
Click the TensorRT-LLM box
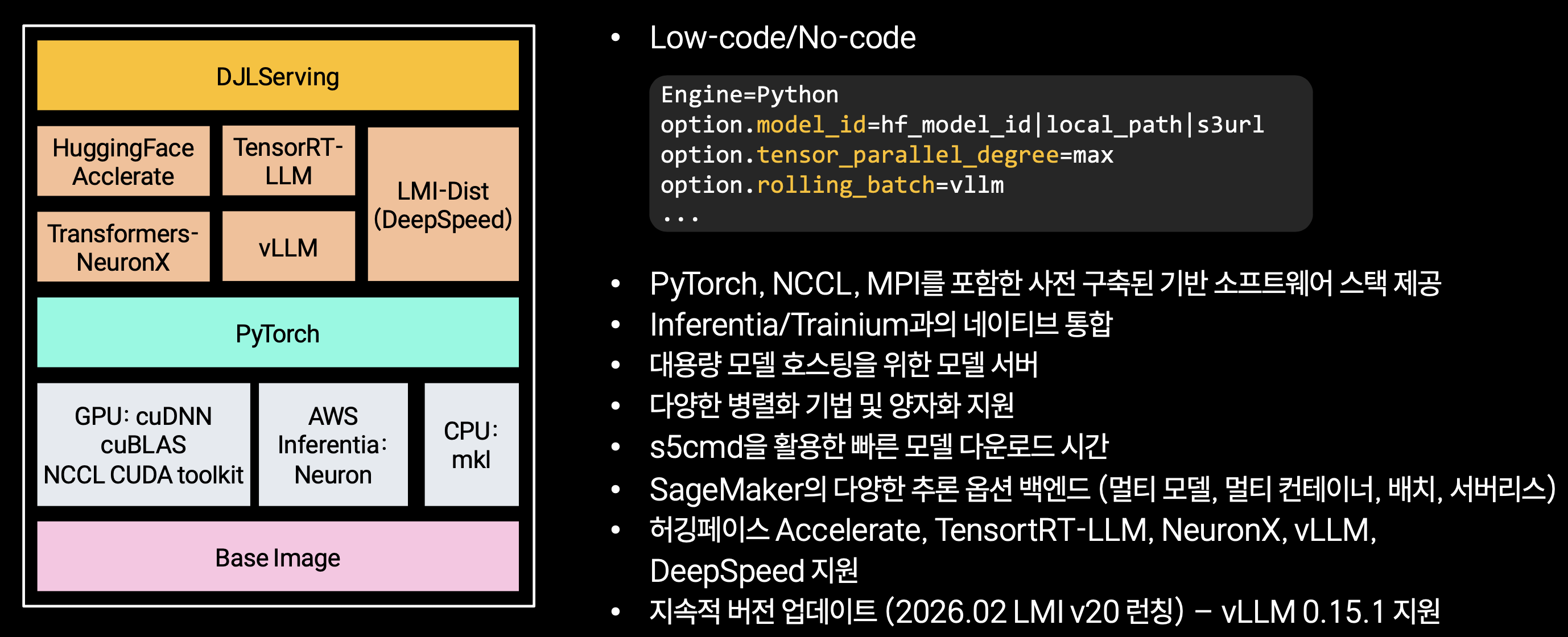click(x=288, y=160)
